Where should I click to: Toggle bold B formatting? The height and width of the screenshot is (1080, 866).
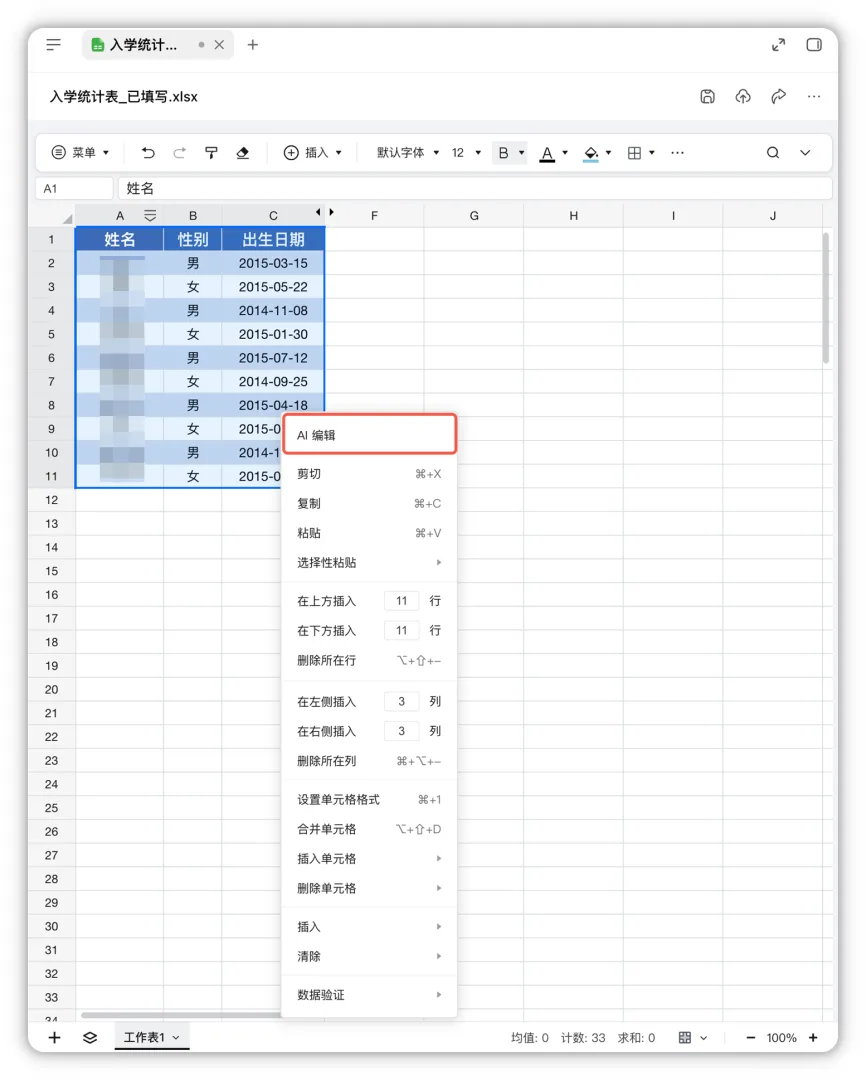point(504,153)
